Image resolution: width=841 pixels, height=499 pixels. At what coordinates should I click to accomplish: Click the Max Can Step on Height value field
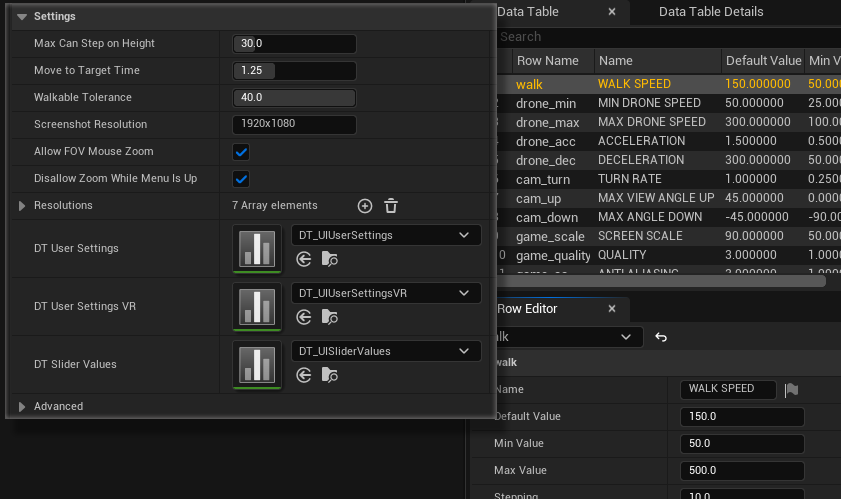(x=294, y=43)
